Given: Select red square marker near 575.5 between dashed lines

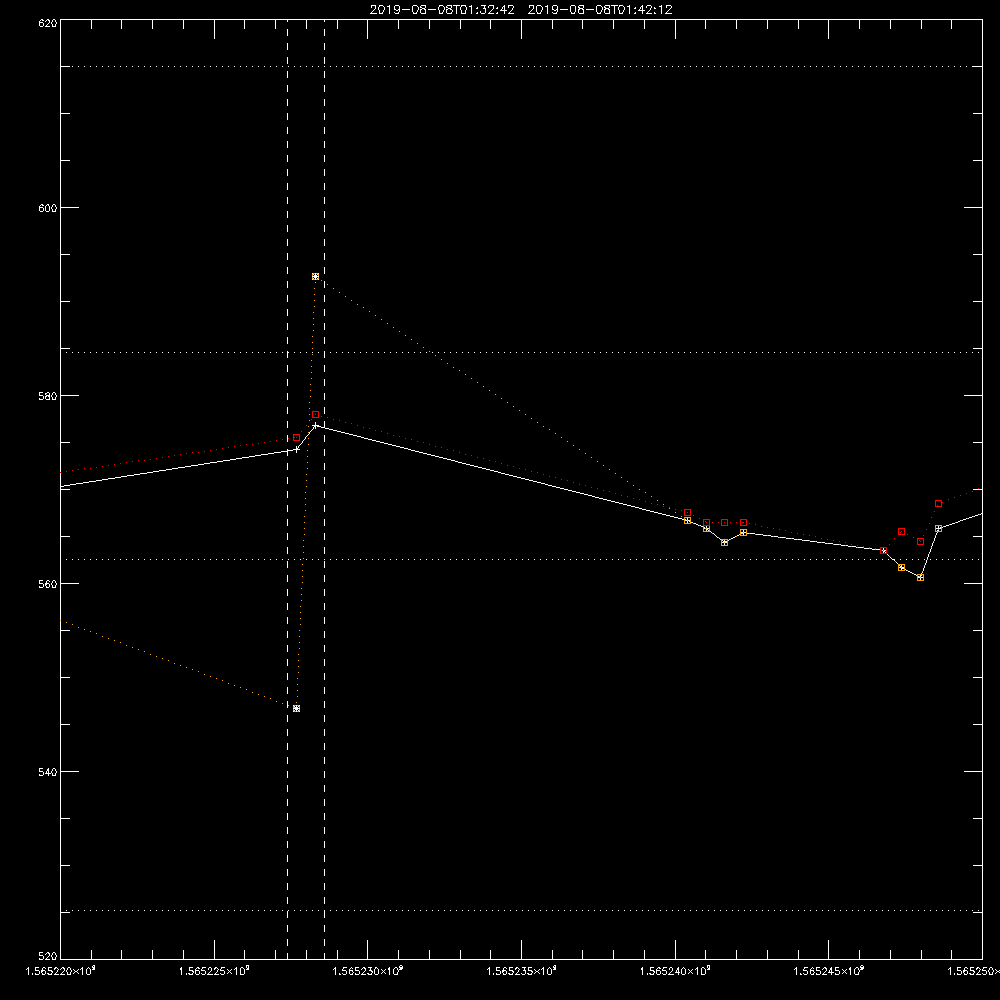Looking at the screenshot, I should pos(297,438).
